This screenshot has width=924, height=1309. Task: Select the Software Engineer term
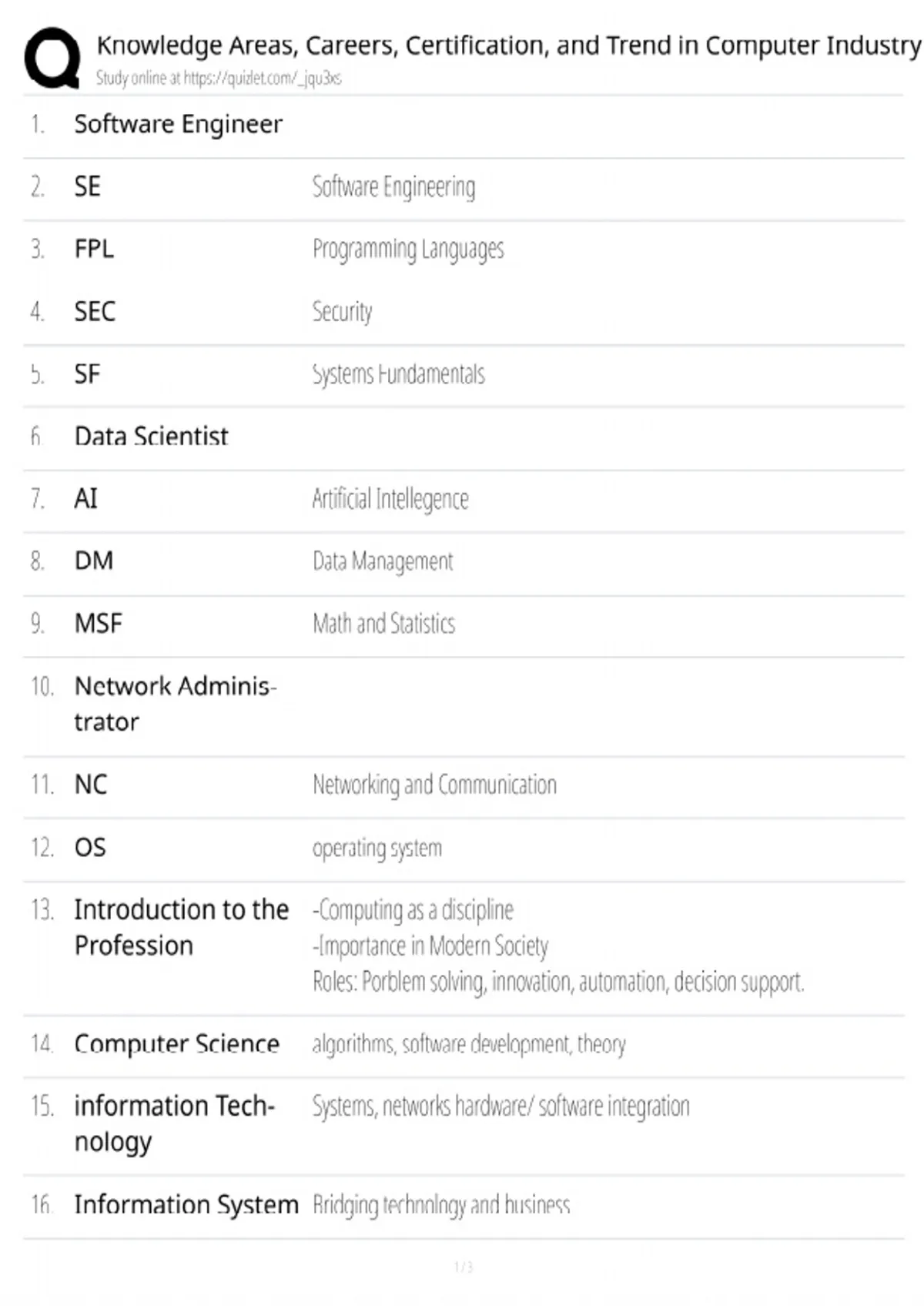pyautogui.click(x=178, y=124)
